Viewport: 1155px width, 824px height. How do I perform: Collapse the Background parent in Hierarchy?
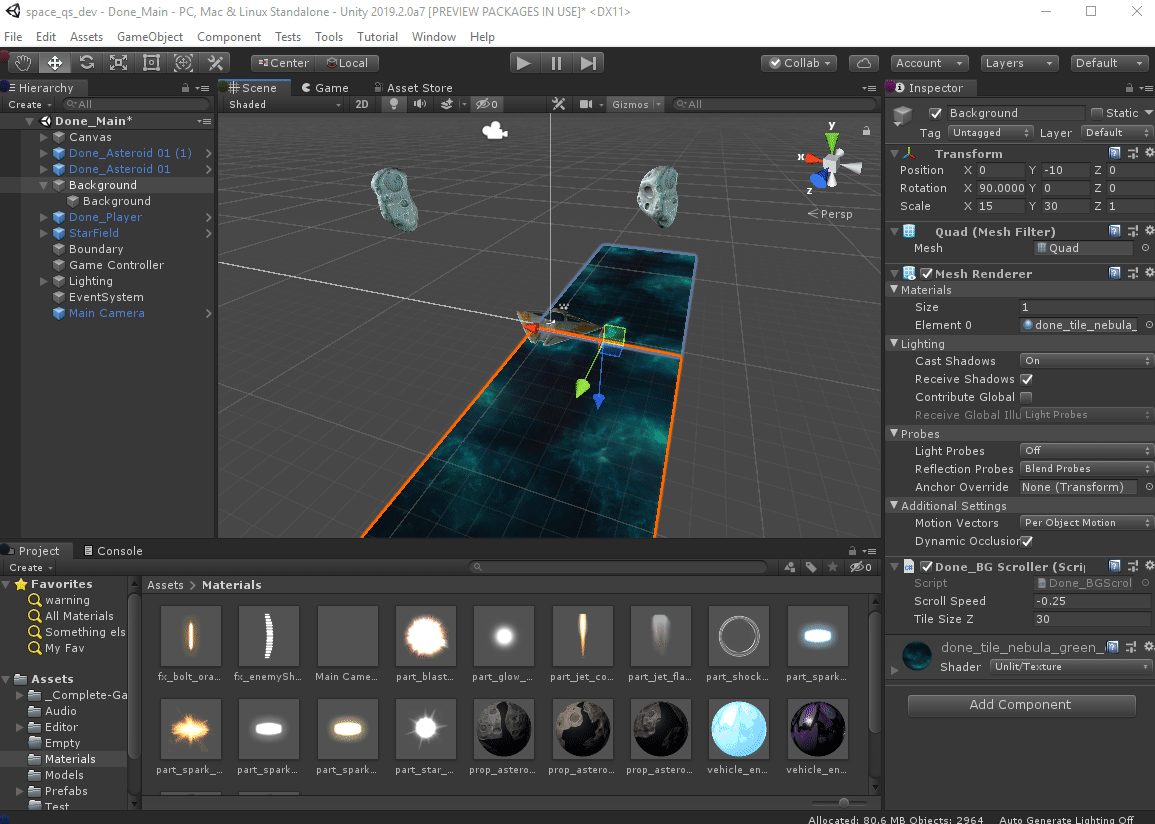pyautogui.click(x=43, y=186)
